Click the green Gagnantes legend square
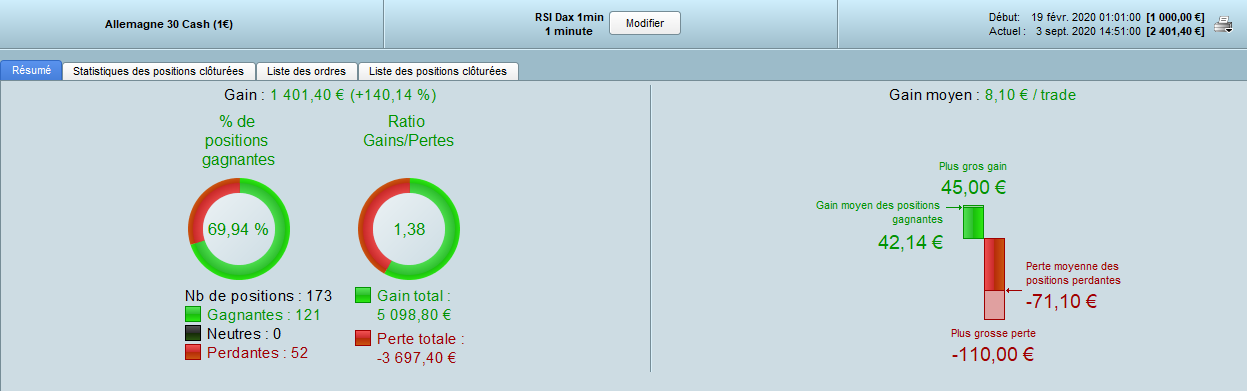The width and height of the screenshot is (1247, 391). tap(193, 315)
